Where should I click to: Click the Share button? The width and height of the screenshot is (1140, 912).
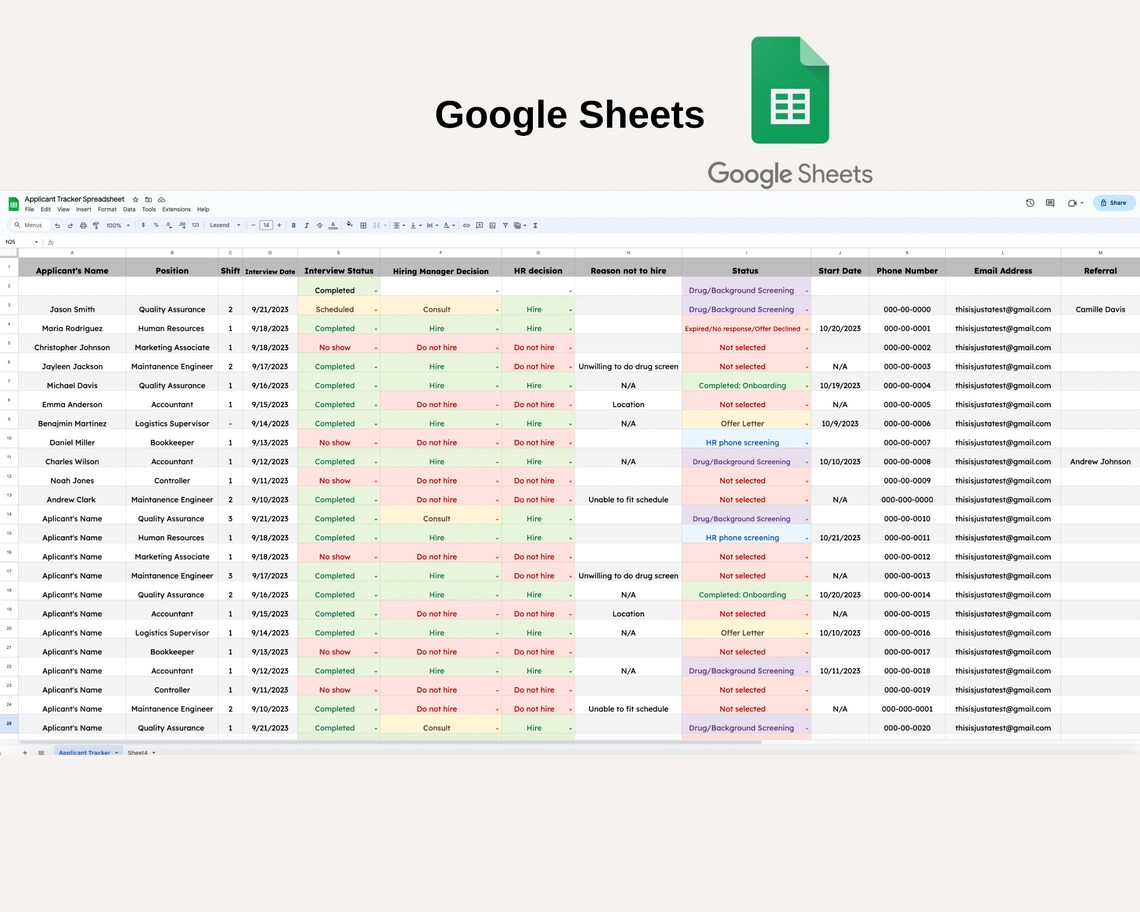(1113, 202)
